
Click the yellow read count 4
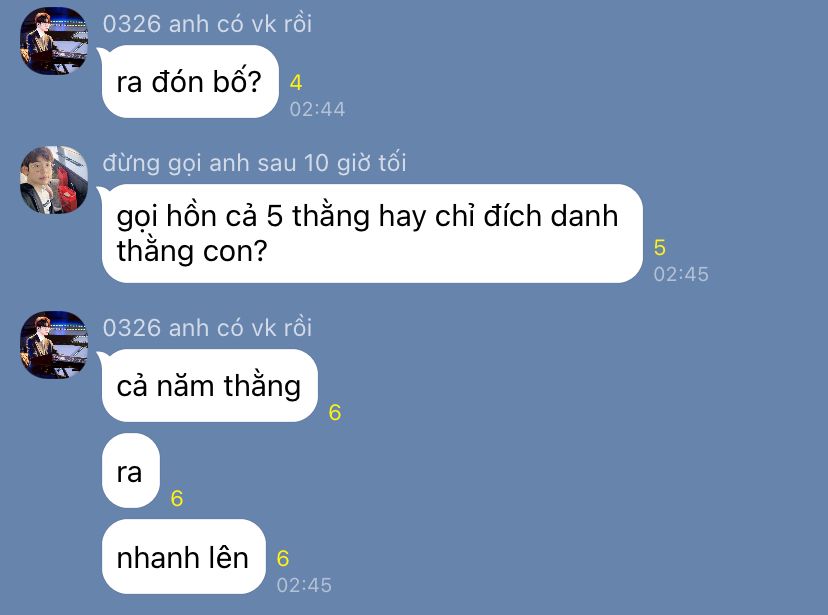pyautogui.click(x=296, y=82)
